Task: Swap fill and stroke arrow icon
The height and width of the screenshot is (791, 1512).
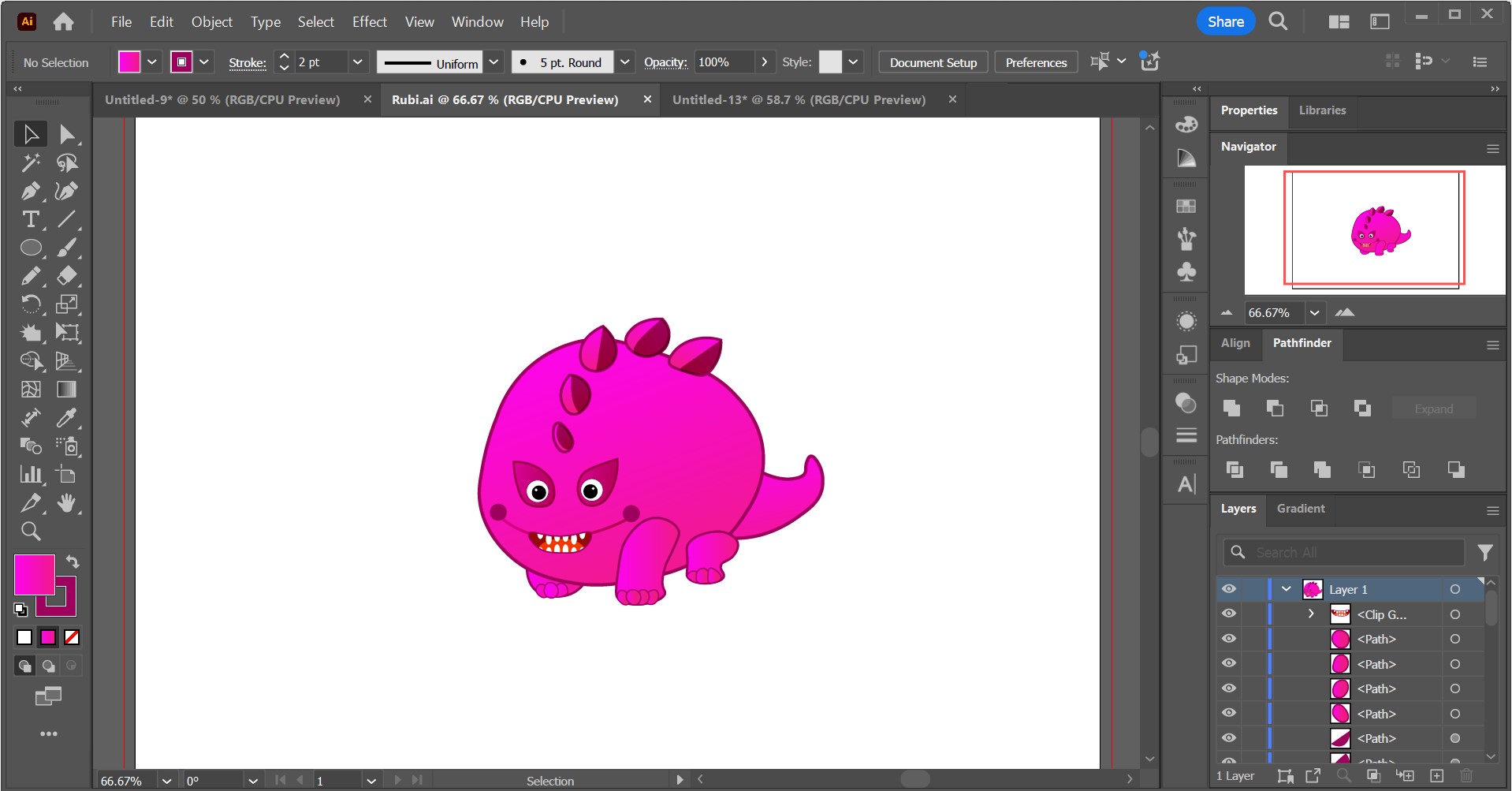Action: pyautogui.click(x=73, y=562)
